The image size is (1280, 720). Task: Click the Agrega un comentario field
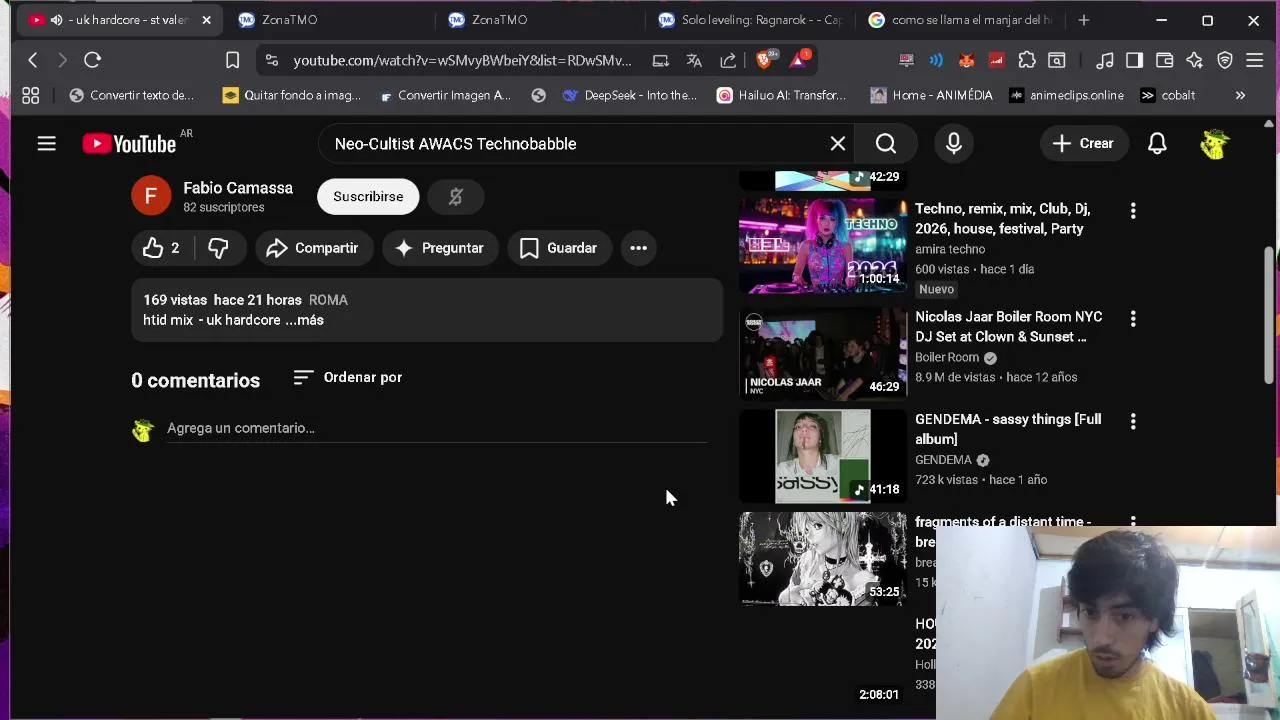coord(437,428)
